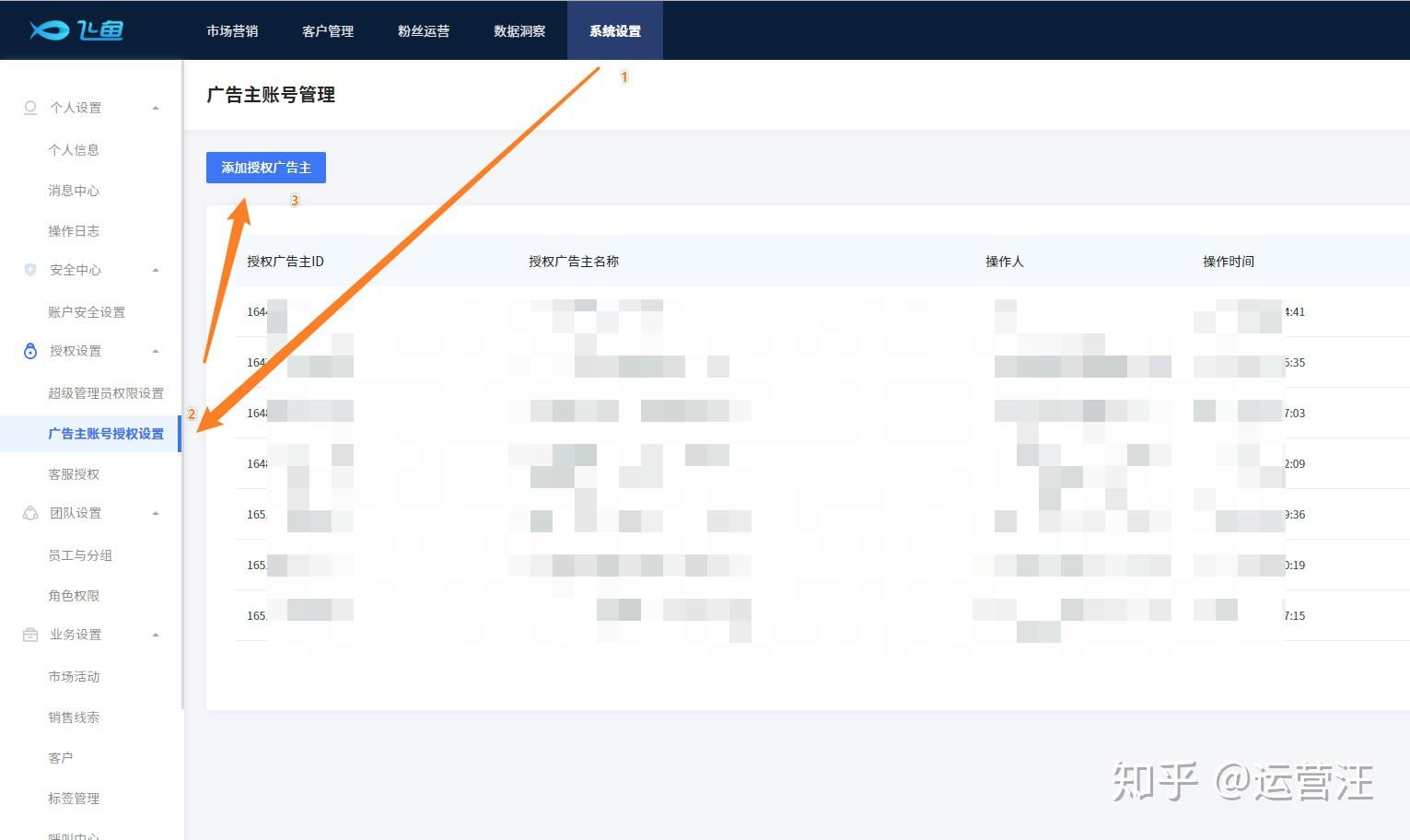Viewport: 1410px width, 840px height.
Task: Open 角色权限 in sidebar
Action: pyautogui.click(x=74, y=596)
